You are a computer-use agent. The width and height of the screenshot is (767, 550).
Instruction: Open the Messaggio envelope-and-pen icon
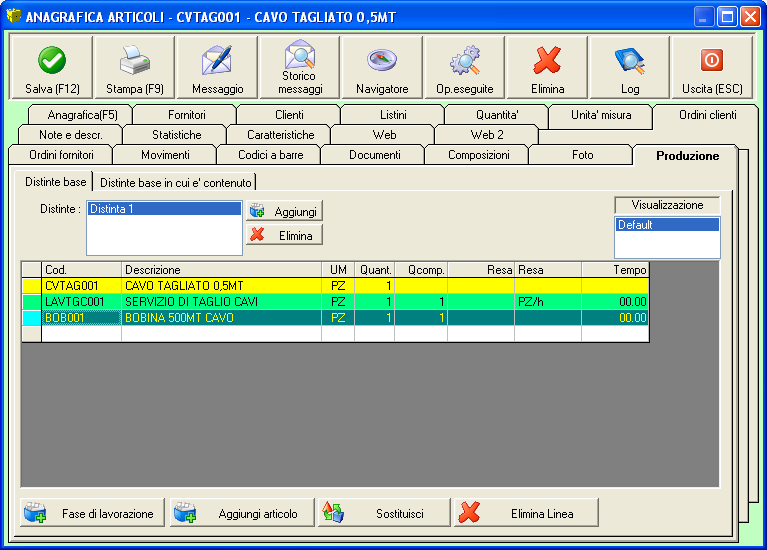point(217,61)
